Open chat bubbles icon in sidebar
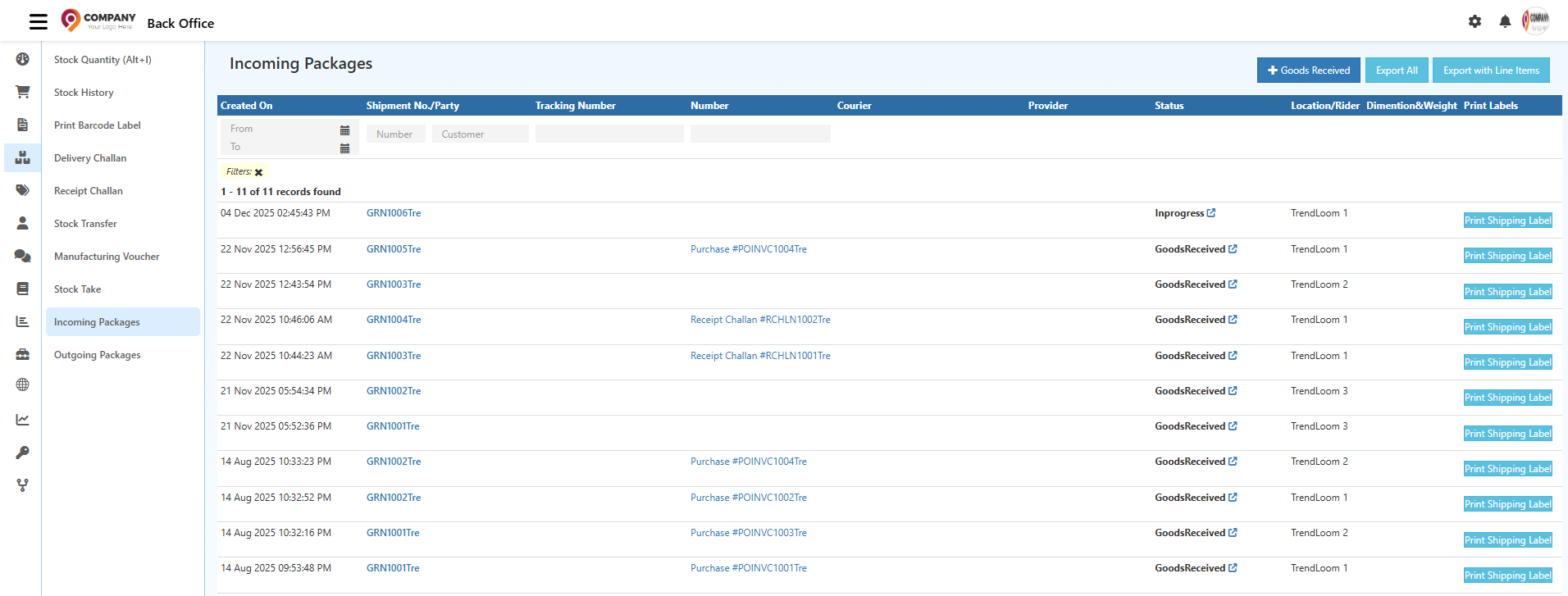 pos(22,256)
